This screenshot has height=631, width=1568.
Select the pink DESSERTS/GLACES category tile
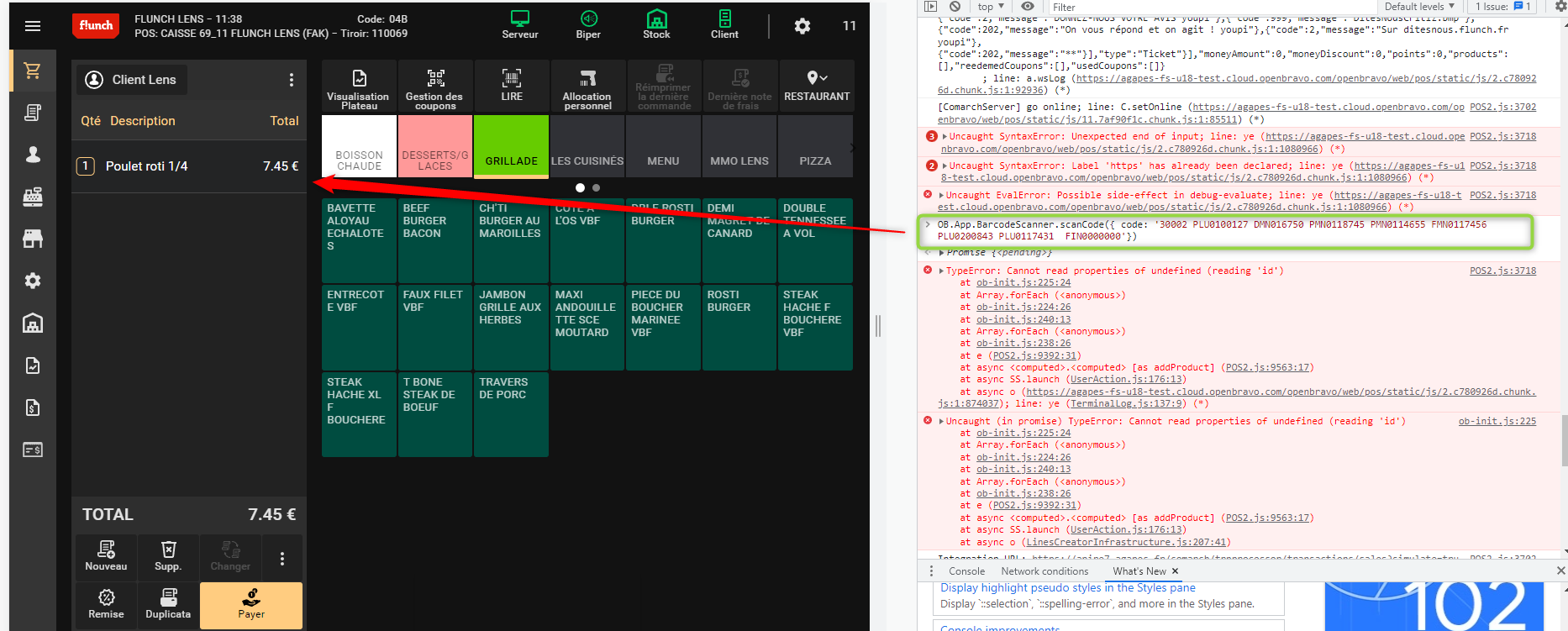click(435, 146)
